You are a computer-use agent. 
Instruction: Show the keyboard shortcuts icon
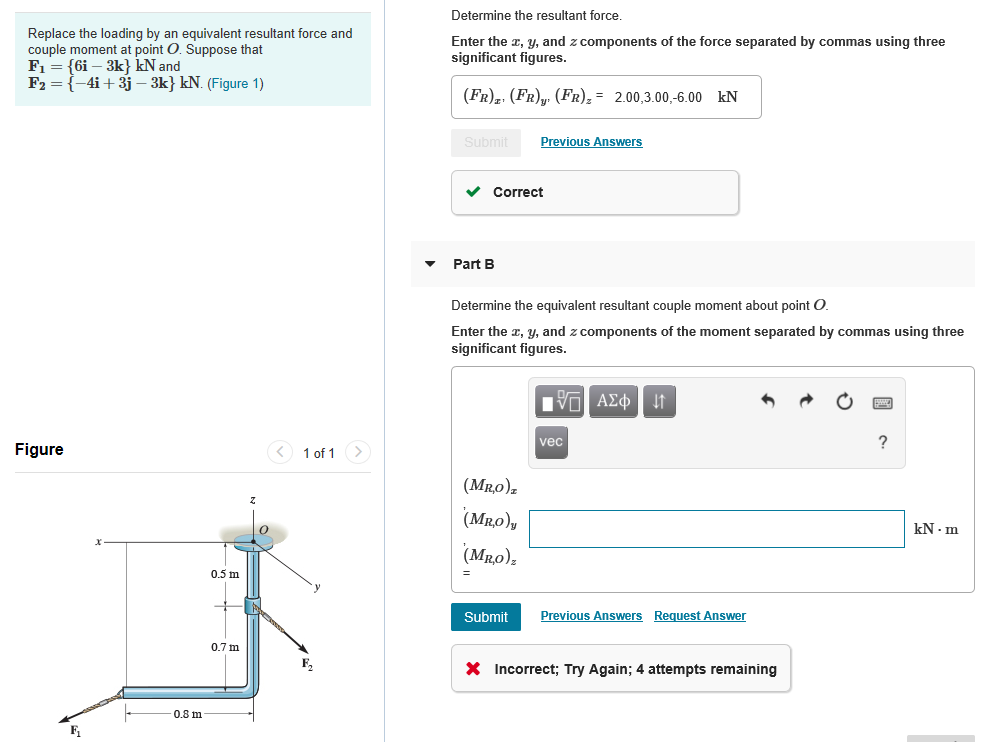pos(883,400)
